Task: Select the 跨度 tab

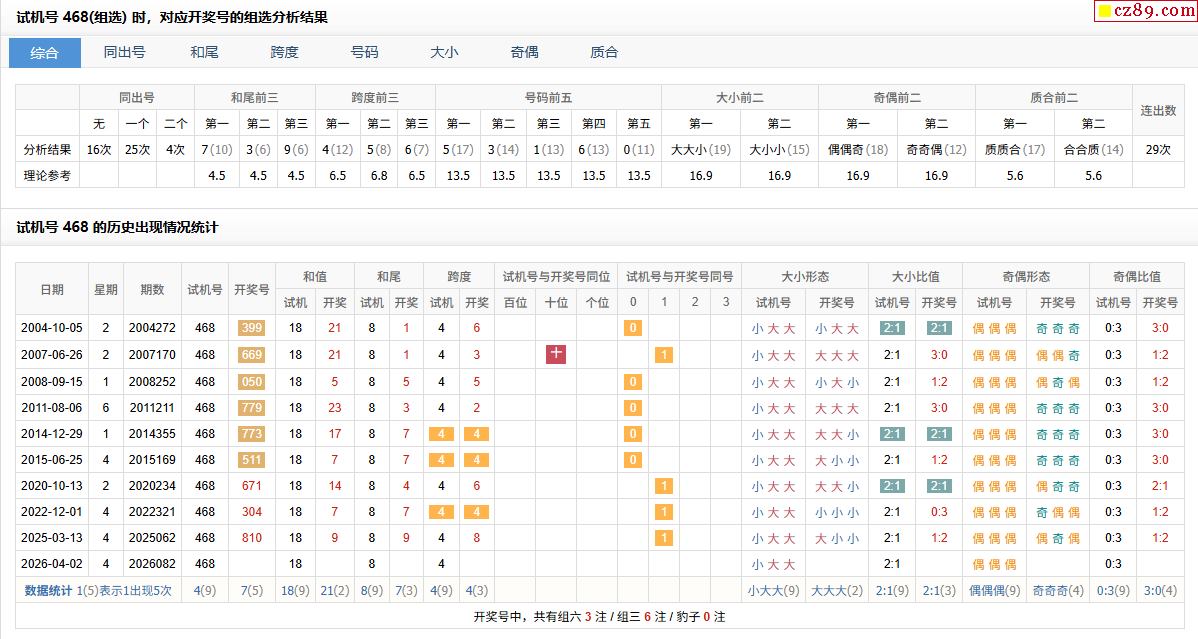Action: pos(284,52)
